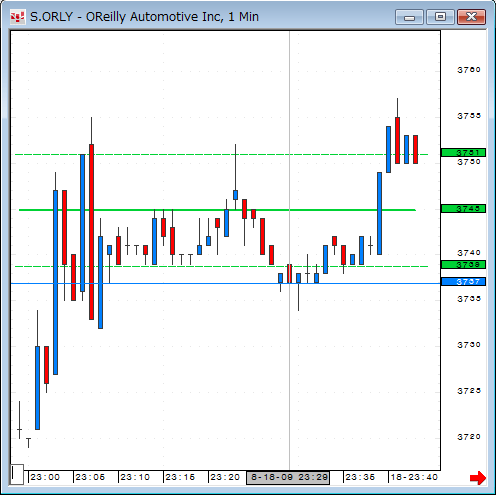Click the red scroll-right arrow icon
496x495 pixels.
478,478
